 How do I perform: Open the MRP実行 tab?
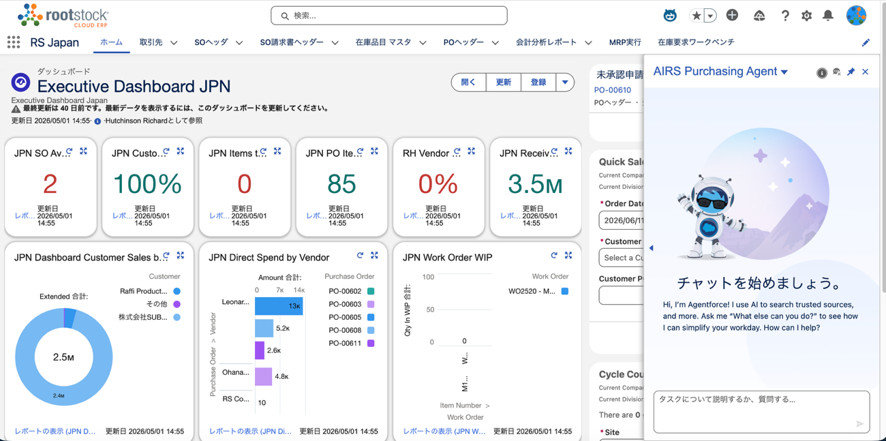[625, 42]
